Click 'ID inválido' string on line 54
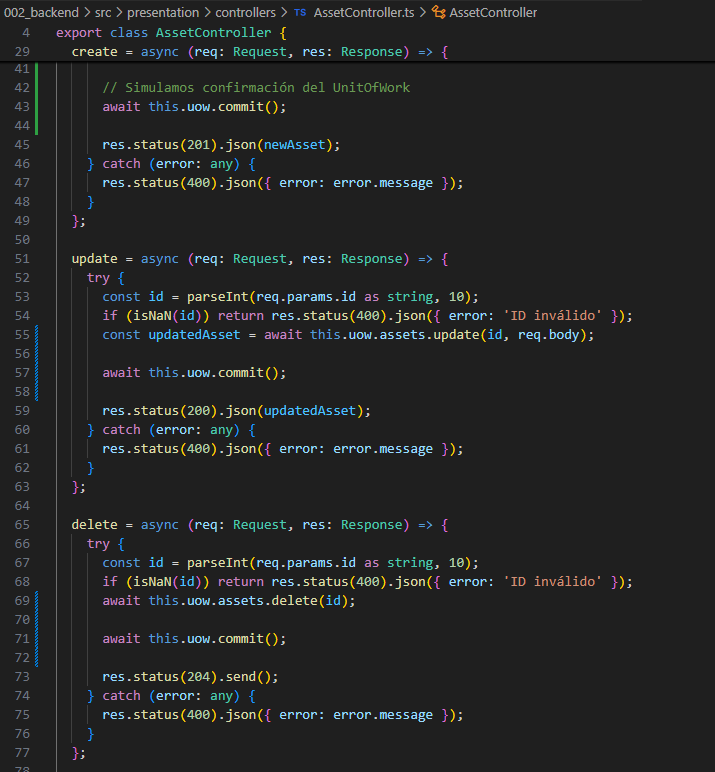 point(552,316)
